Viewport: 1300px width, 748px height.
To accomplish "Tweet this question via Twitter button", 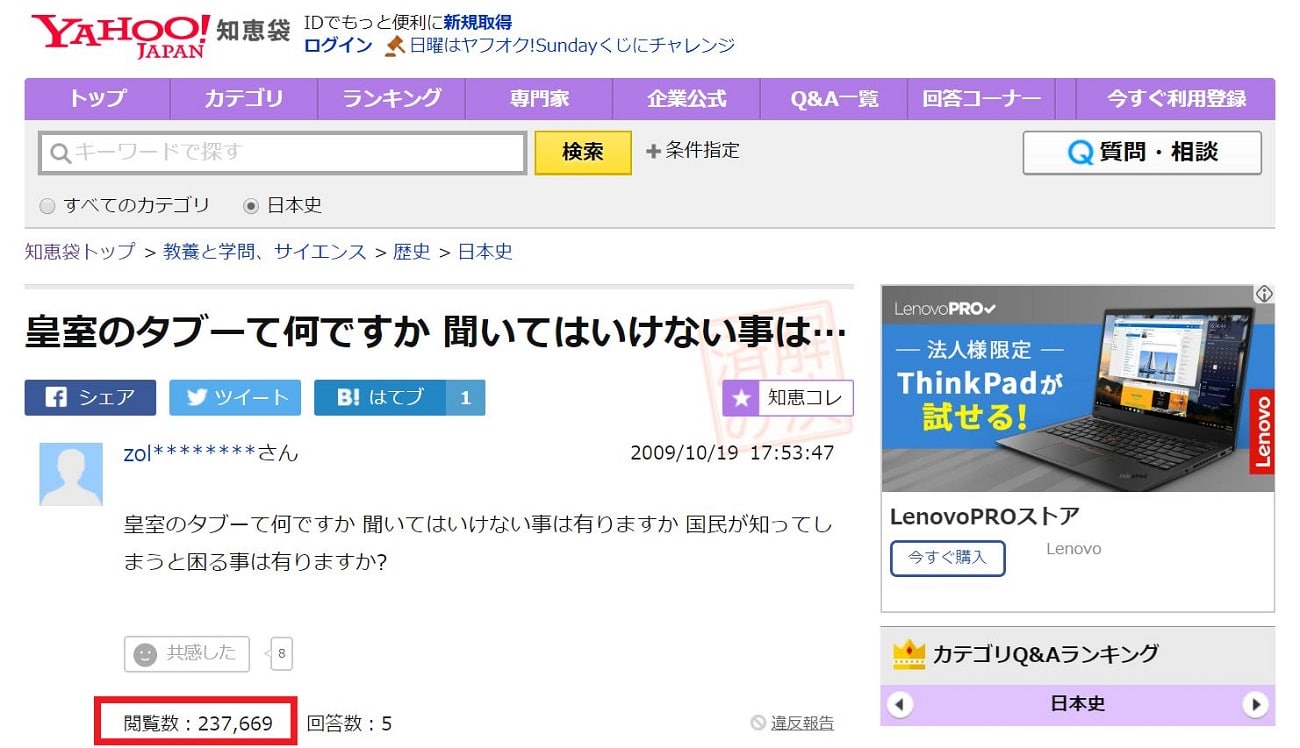I will coord(236,397).
